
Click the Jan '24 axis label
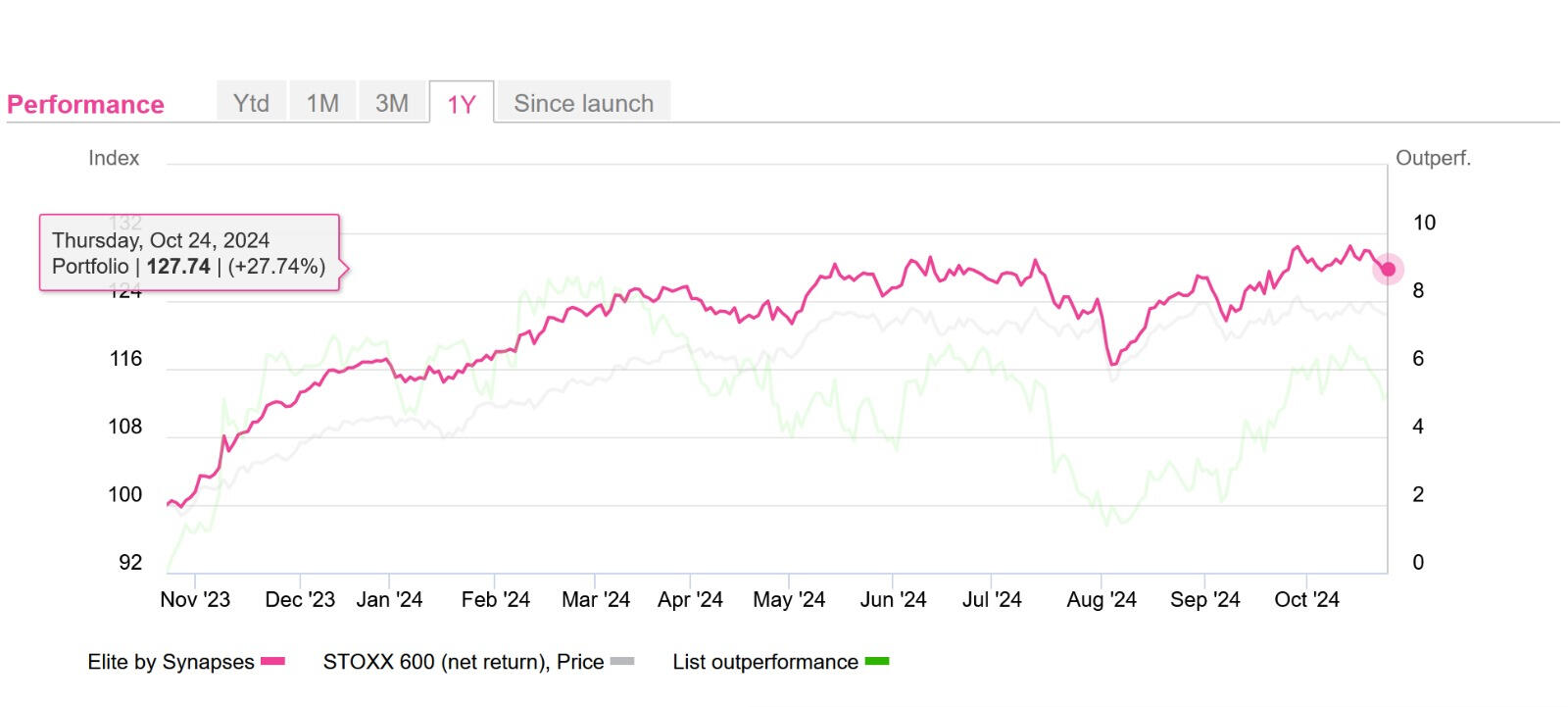pyautogui.click(x=389, y=600)
